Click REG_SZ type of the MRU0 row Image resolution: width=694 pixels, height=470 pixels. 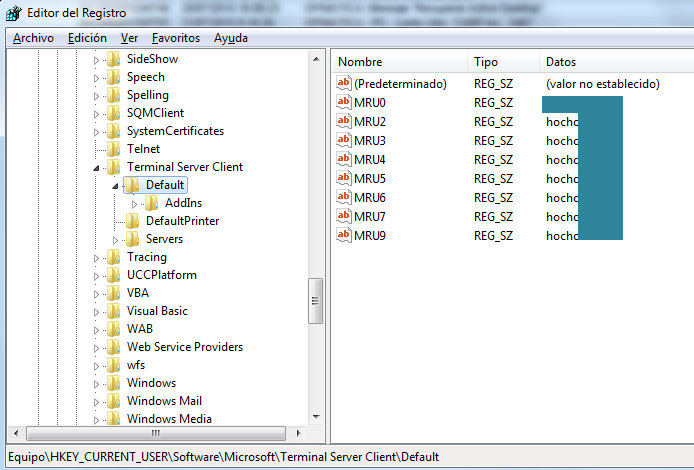coord(493,103)
